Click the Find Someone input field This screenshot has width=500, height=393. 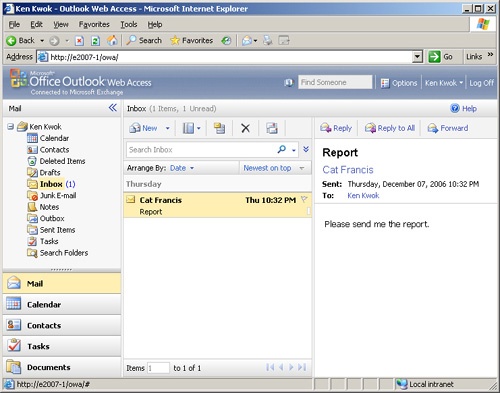coord(335,82)
